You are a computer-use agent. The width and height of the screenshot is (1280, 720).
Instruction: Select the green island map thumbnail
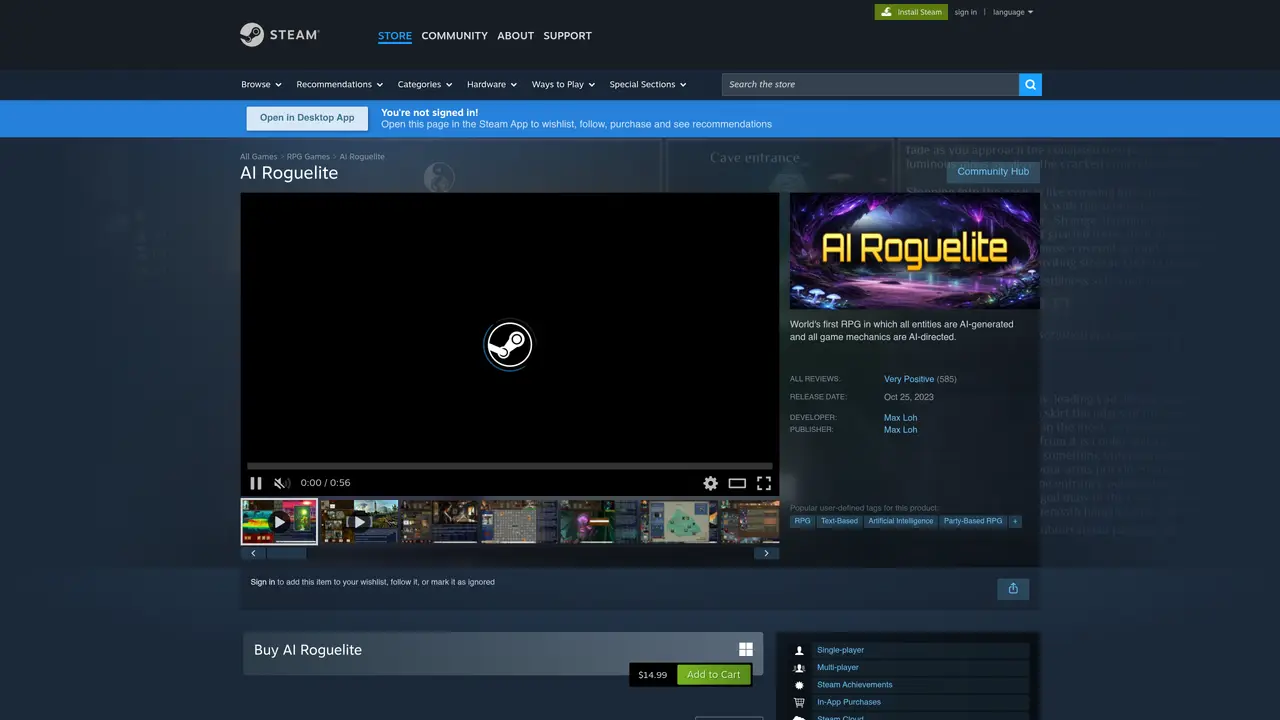tap(679, 522)
